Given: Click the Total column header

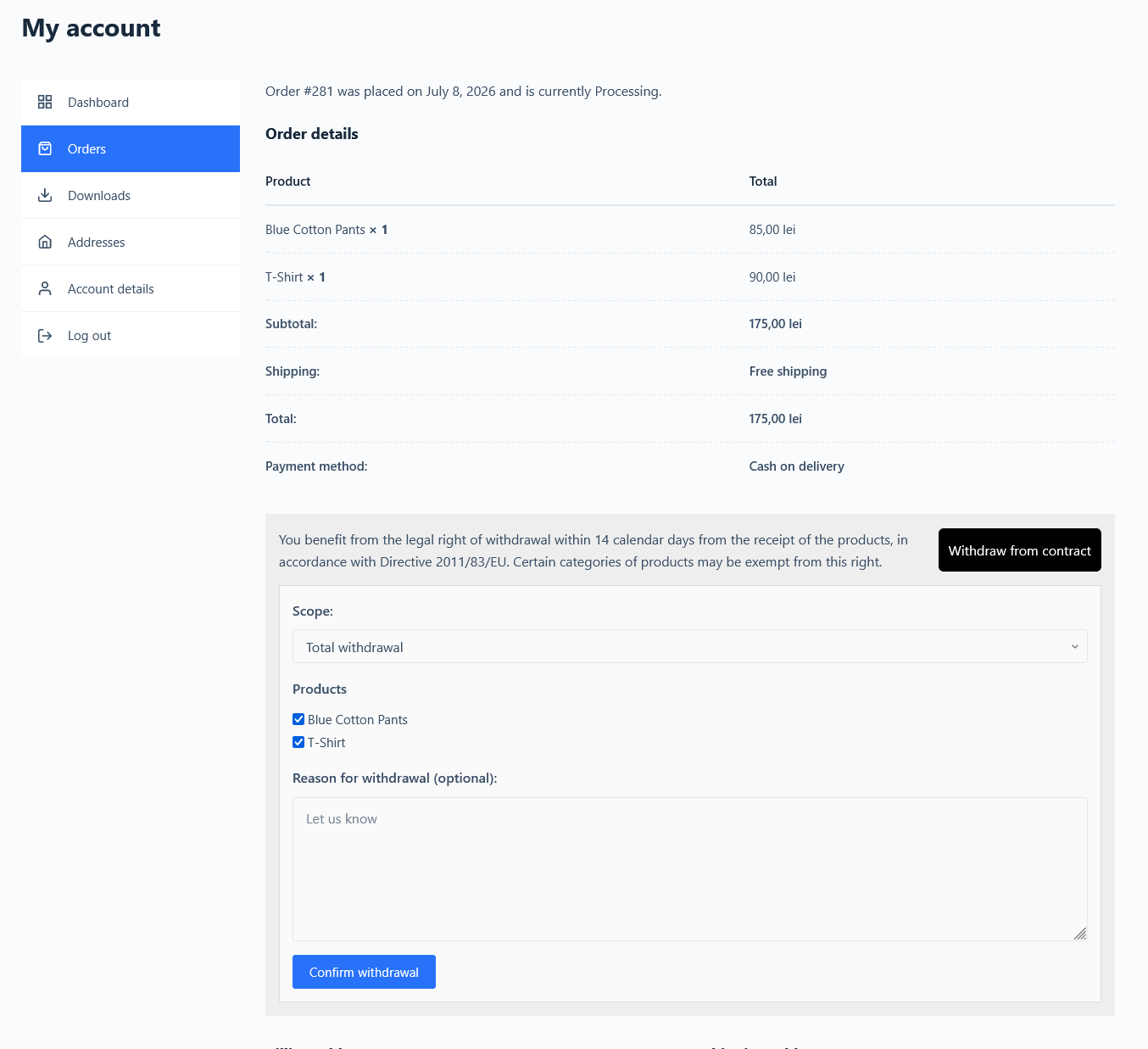Looking at the screenshot, I should (x=763, y=181).
